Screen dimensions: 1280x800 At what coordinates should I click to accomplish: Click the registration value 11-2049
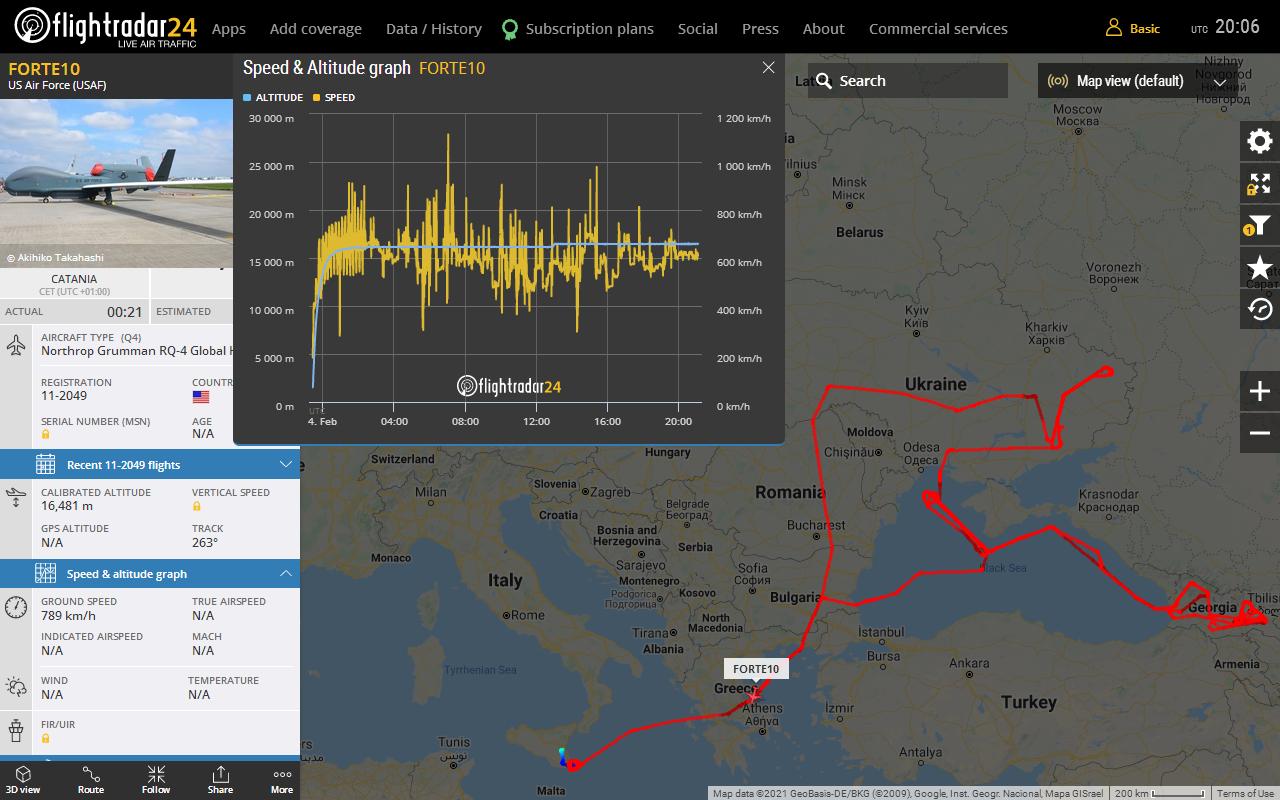(x=64, y=396)
